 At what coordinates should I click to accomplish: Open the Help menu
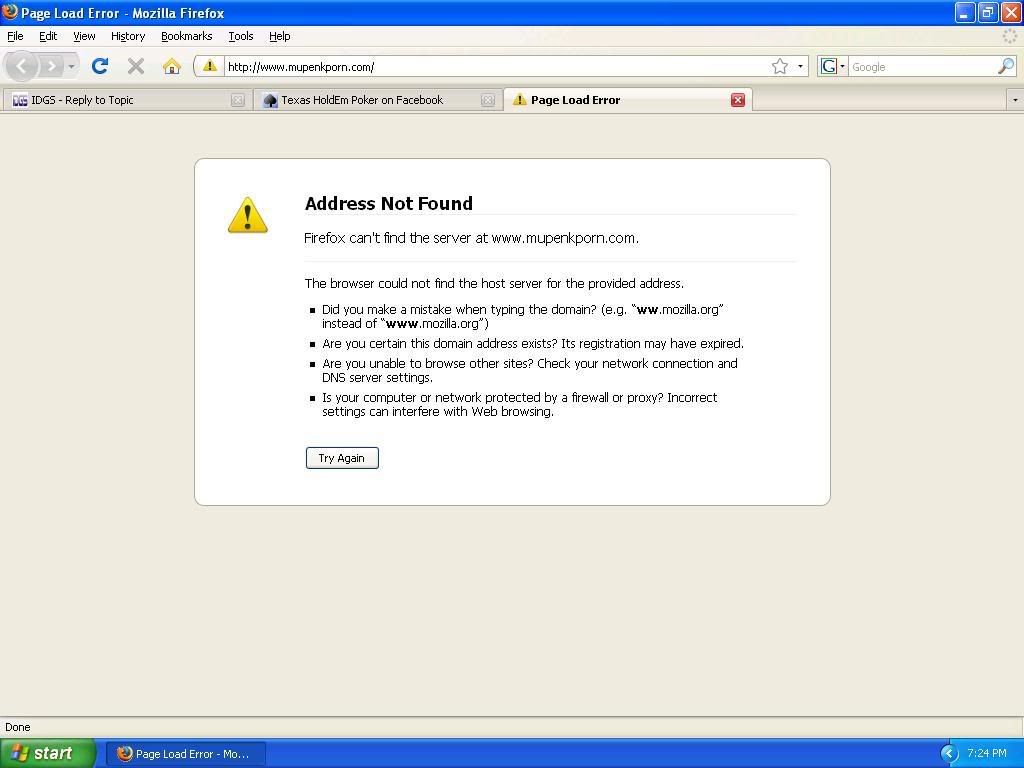point(280,37)
